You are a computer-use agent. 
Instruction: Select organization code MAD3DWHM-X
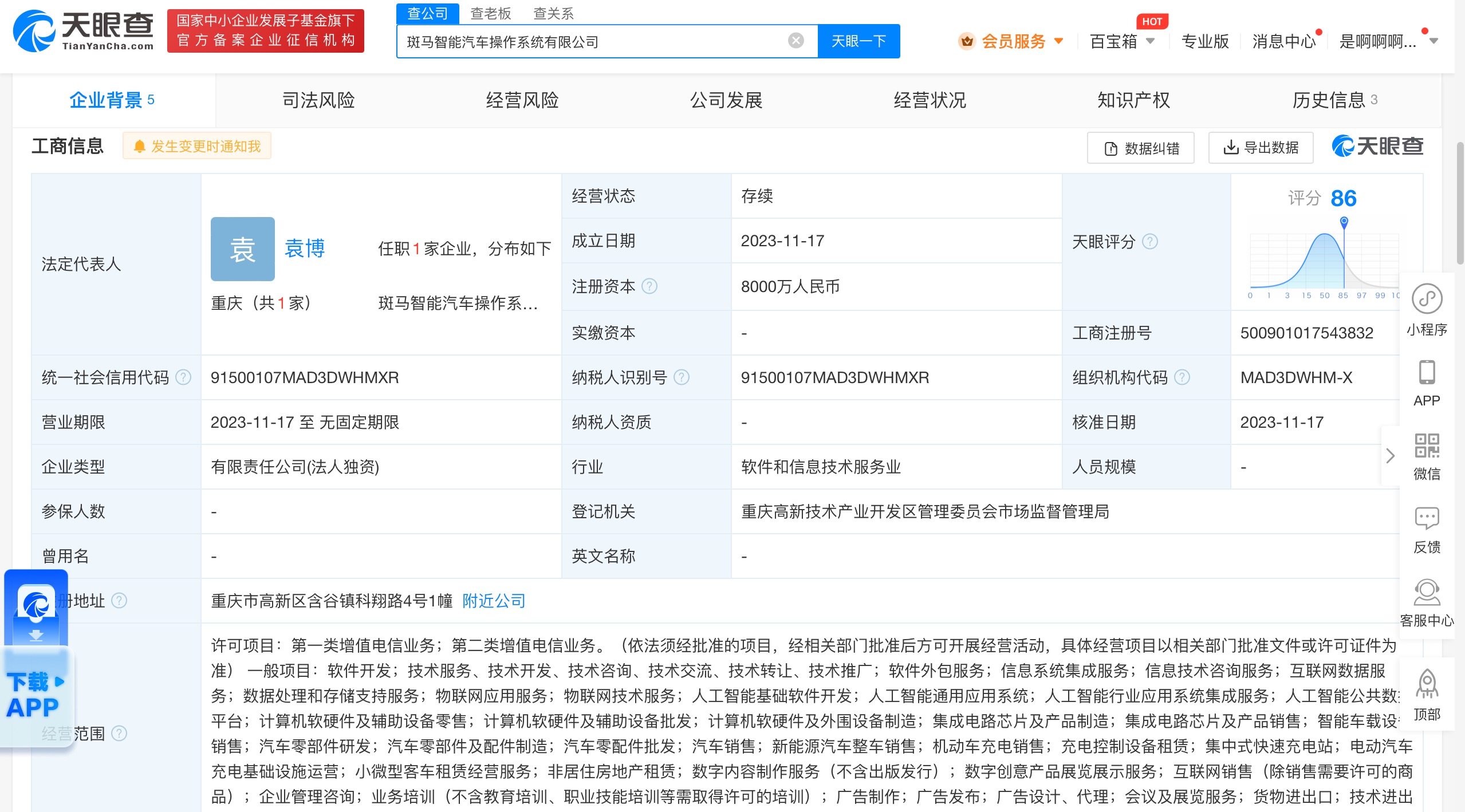click(x=1296, y=377)
